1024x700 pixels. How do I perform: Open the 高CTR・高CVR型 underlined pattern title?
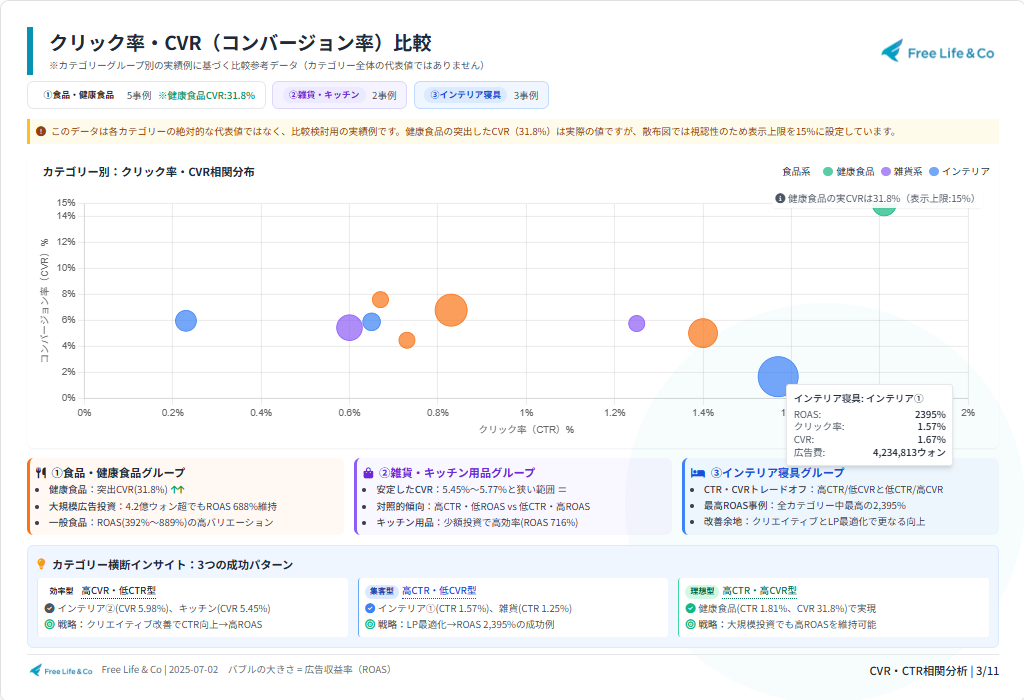[x=759, y=591]
